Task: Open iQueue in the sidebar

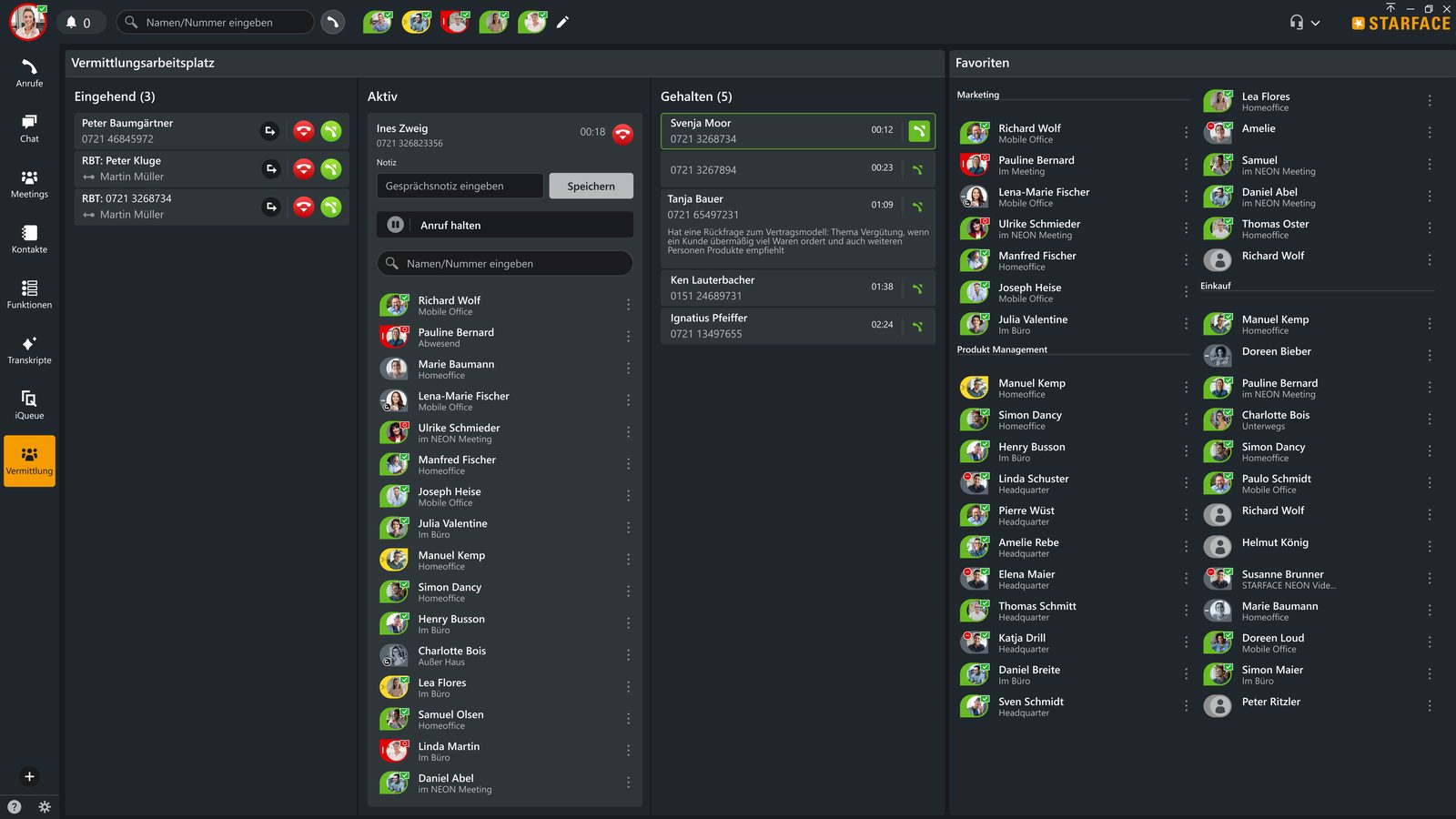Action: click(x=29, y=406)
